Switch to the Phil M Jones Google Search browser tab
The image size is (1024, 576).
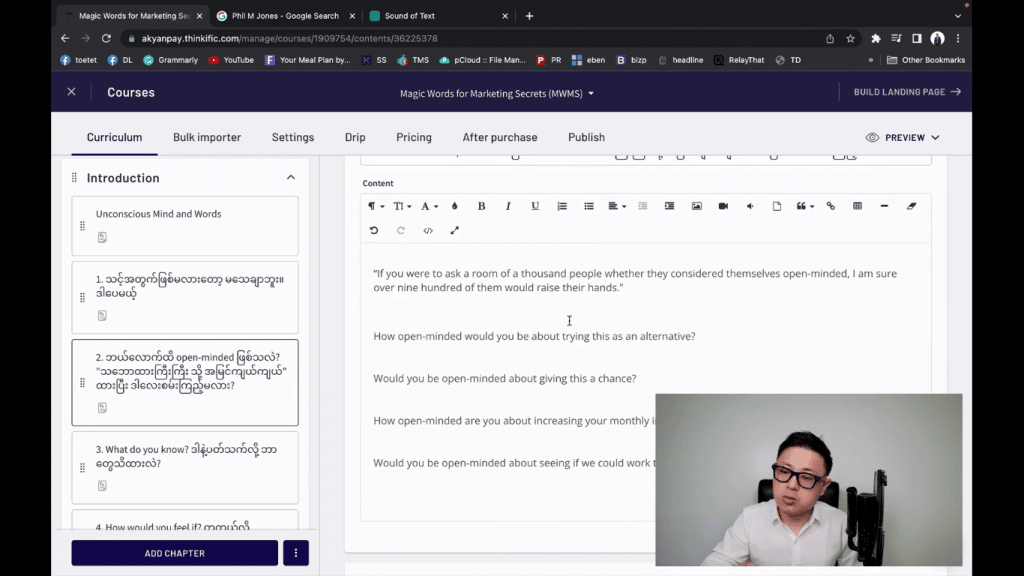pyautogui.click(x=285, y=16)
